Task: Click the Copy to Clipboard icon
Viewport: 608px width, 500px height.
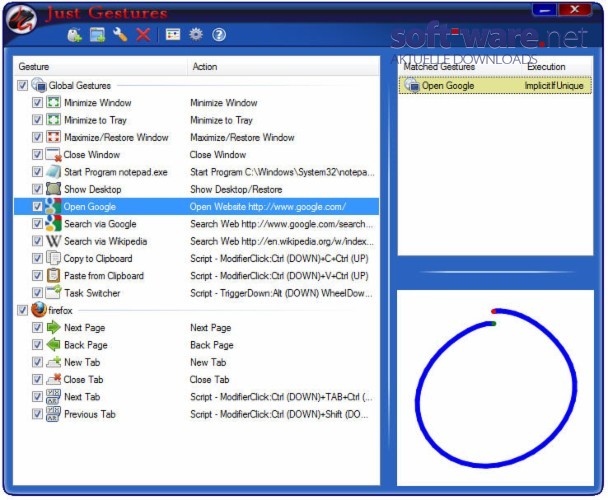Action: click(54, 258)
